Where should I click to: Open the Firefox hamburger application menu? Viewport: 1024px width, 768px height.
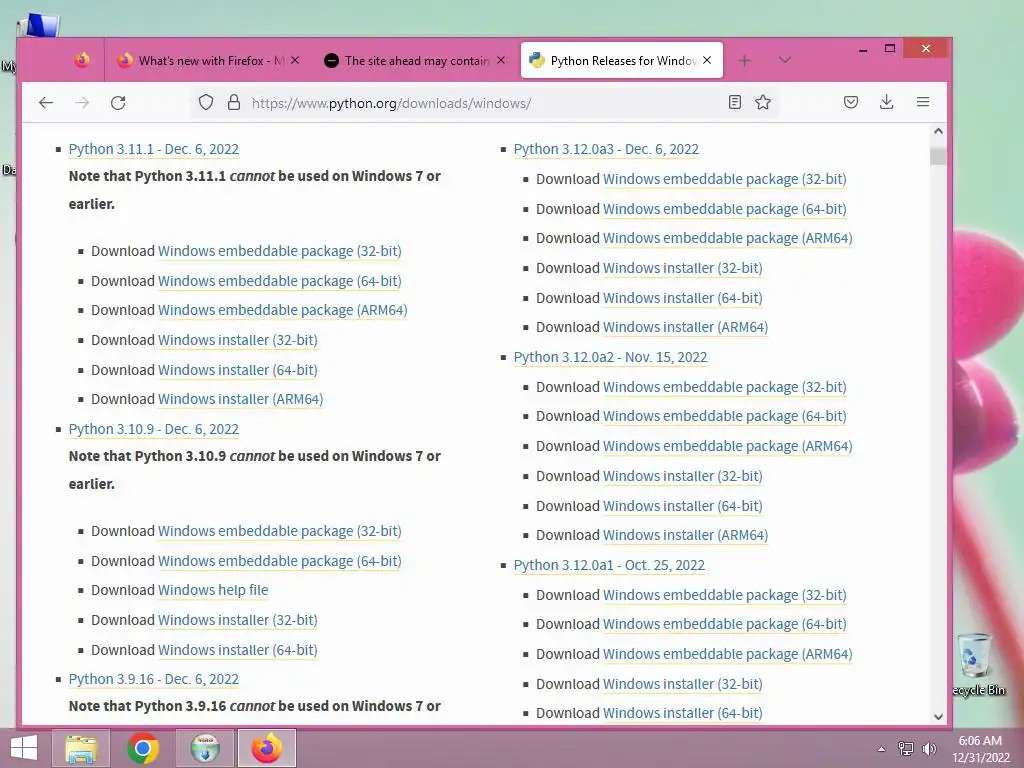pyautogui.click(x=923, y=102)
